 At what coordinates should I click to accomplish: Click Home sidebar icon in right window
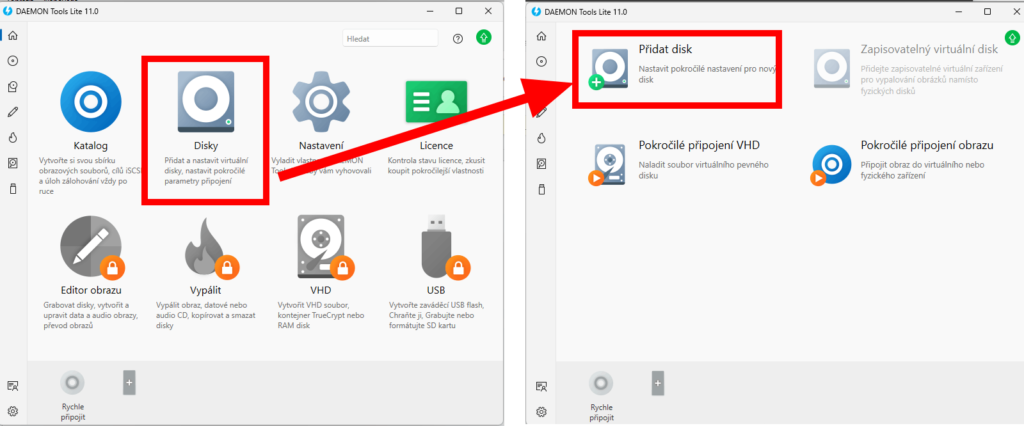click(x=541, y=35)
